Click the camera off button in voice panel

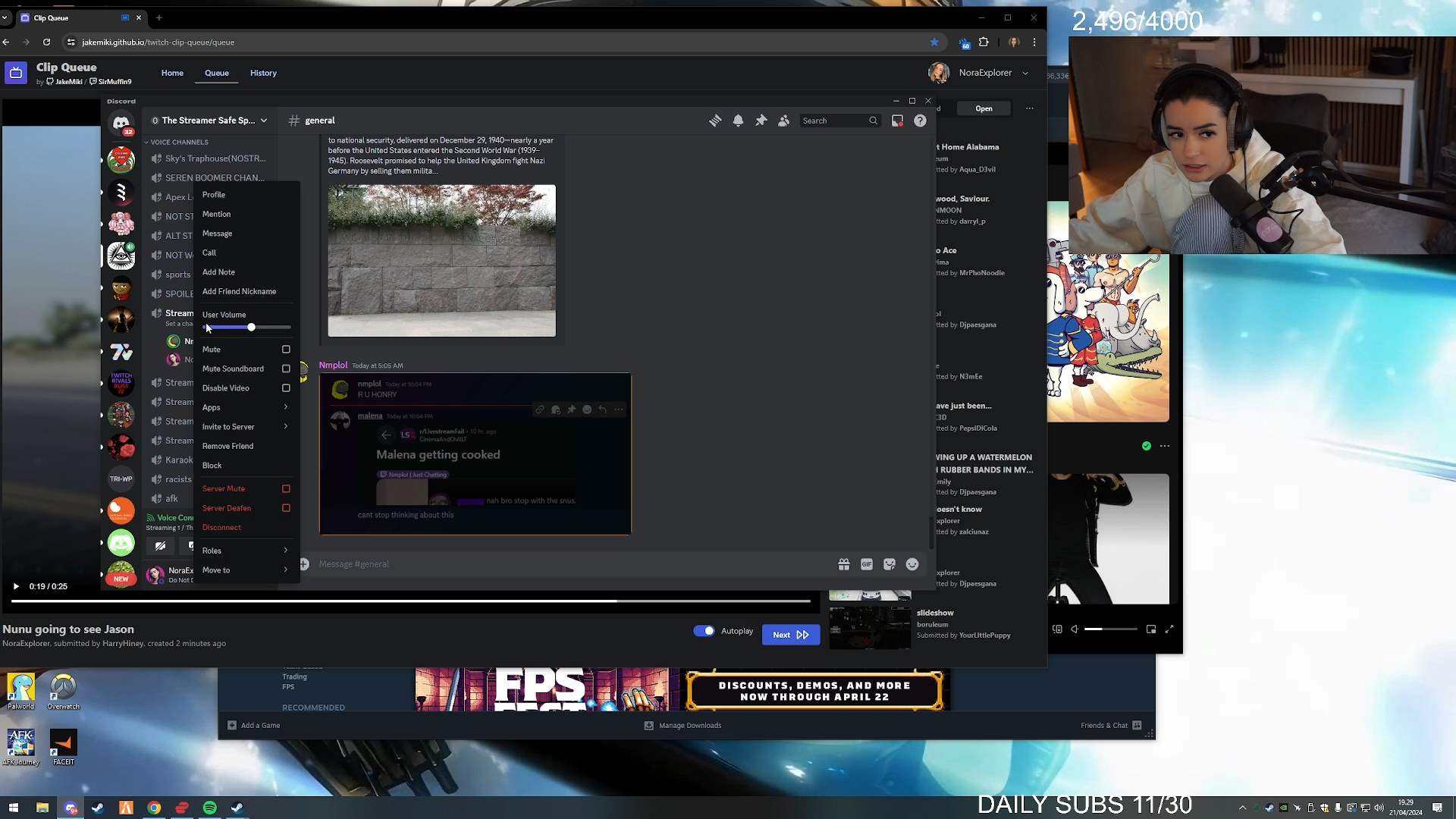pyautogui.click(x=161, y=546)
